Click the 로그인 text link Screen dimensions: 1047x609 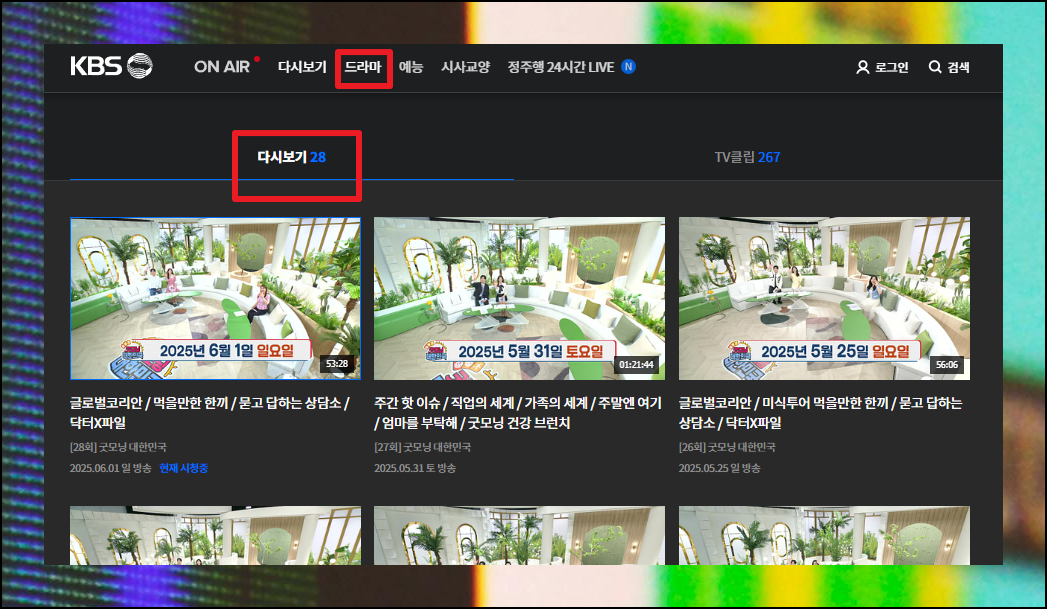click(892, 67)
